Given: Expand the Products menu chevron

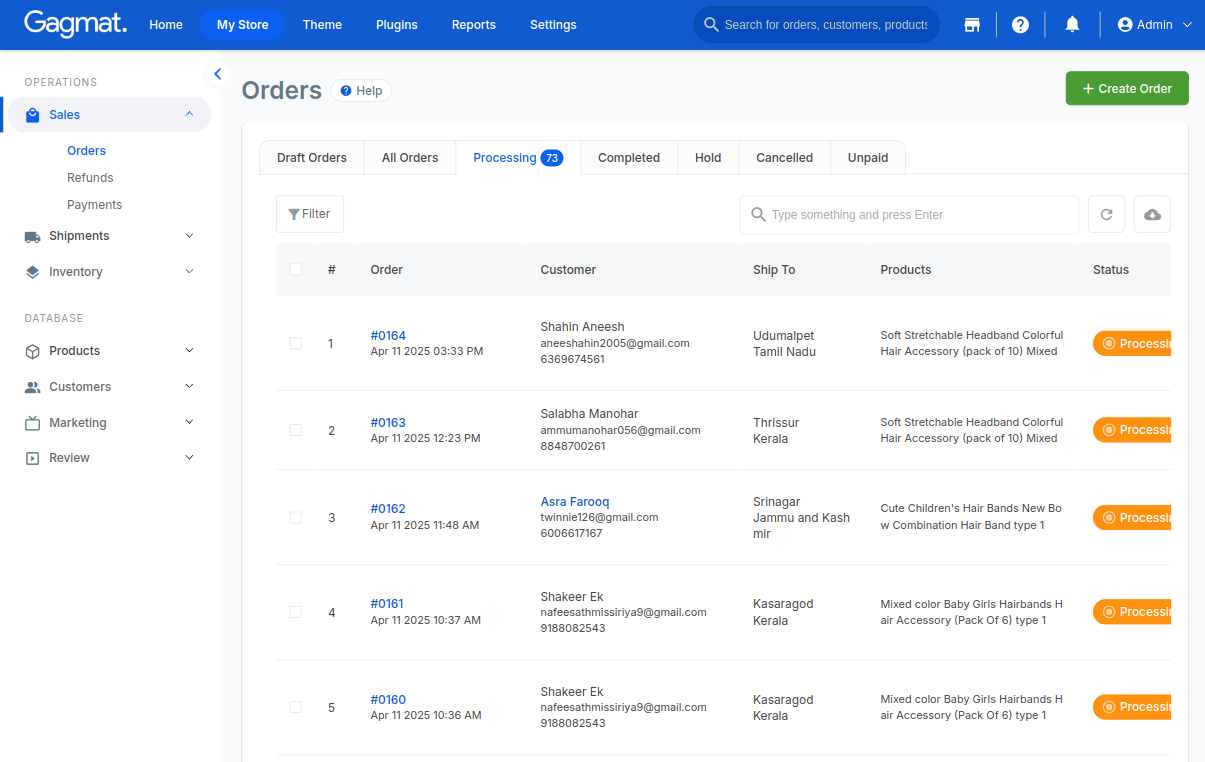Looking at the screenshot, I should tap(189, 350).
